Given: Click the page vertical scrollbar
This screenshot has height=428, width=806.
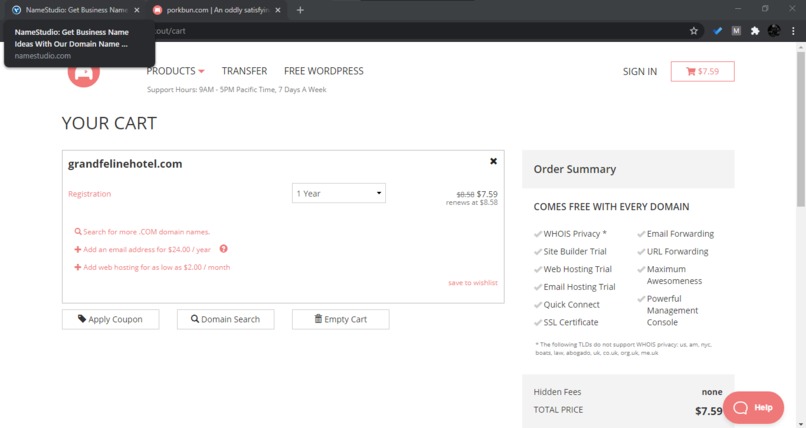Looking at the screenshot, I should coord(801,128).
